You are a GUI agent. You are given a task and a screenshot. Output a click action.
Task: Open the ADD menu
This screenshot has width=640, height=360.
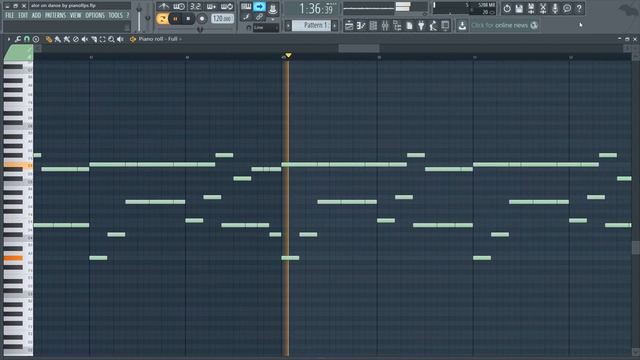pos(36,16)
